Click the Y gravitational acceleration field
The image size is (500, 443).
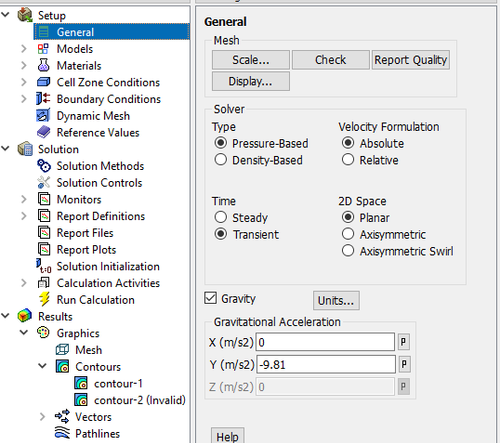point(326,364)
